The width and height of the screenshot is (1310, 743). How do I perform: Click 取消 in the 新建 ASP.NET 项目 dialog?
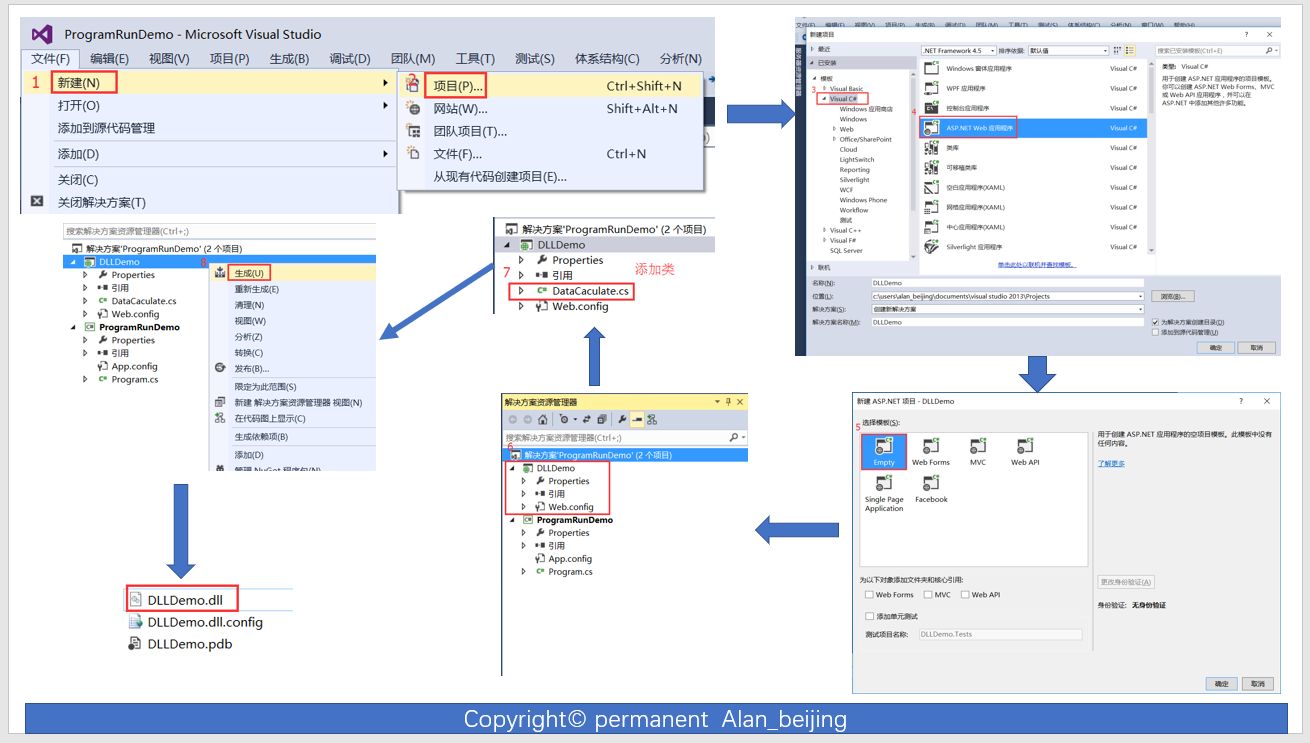pyautogui.click(x=1256, y=684)
